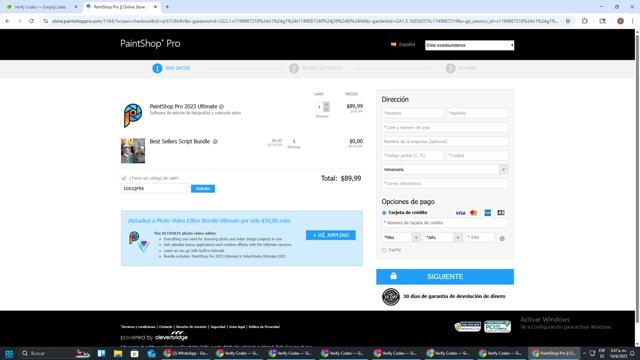Click the coupon apply button

203,189
